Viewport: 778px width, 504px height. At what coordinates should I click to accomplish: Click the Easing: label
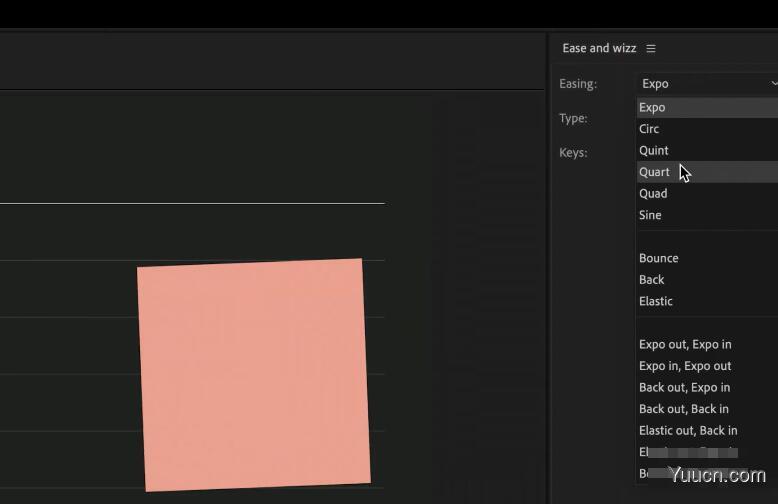click(578, 84)
